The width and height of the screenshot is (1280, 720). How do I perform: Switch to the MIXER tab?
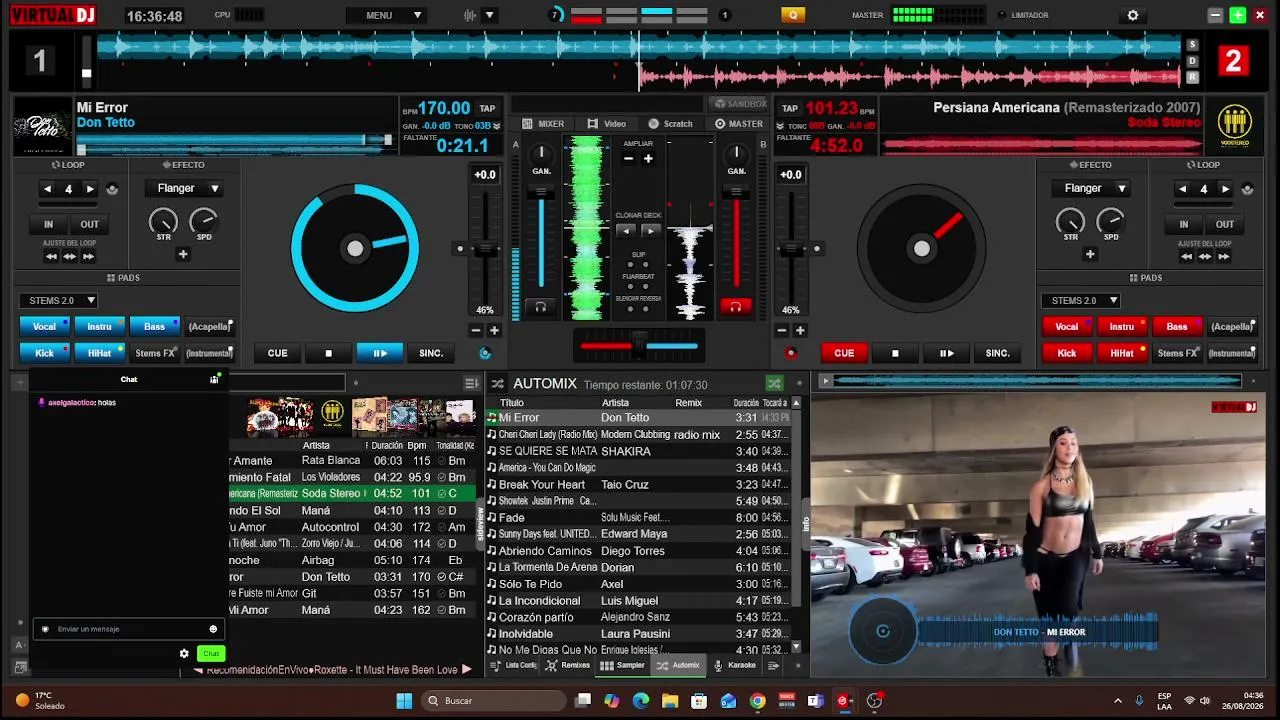pos(543,124)
